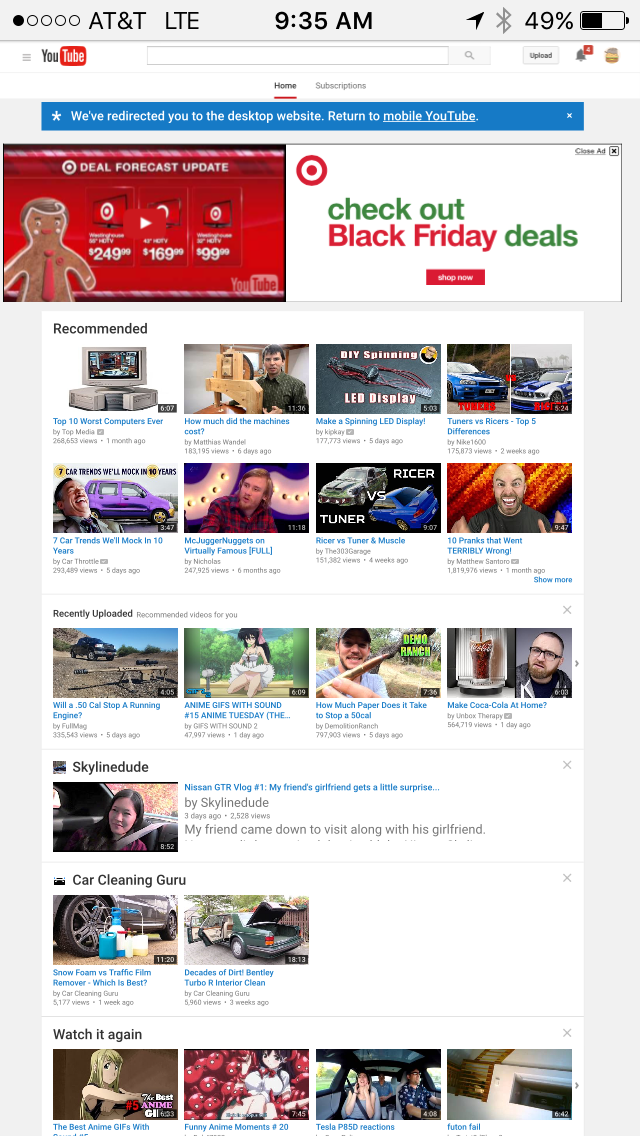Open DemolitionRanch 50cal paper thumbnail
The width and height of the screenshot is (640, 1136).
378,662
